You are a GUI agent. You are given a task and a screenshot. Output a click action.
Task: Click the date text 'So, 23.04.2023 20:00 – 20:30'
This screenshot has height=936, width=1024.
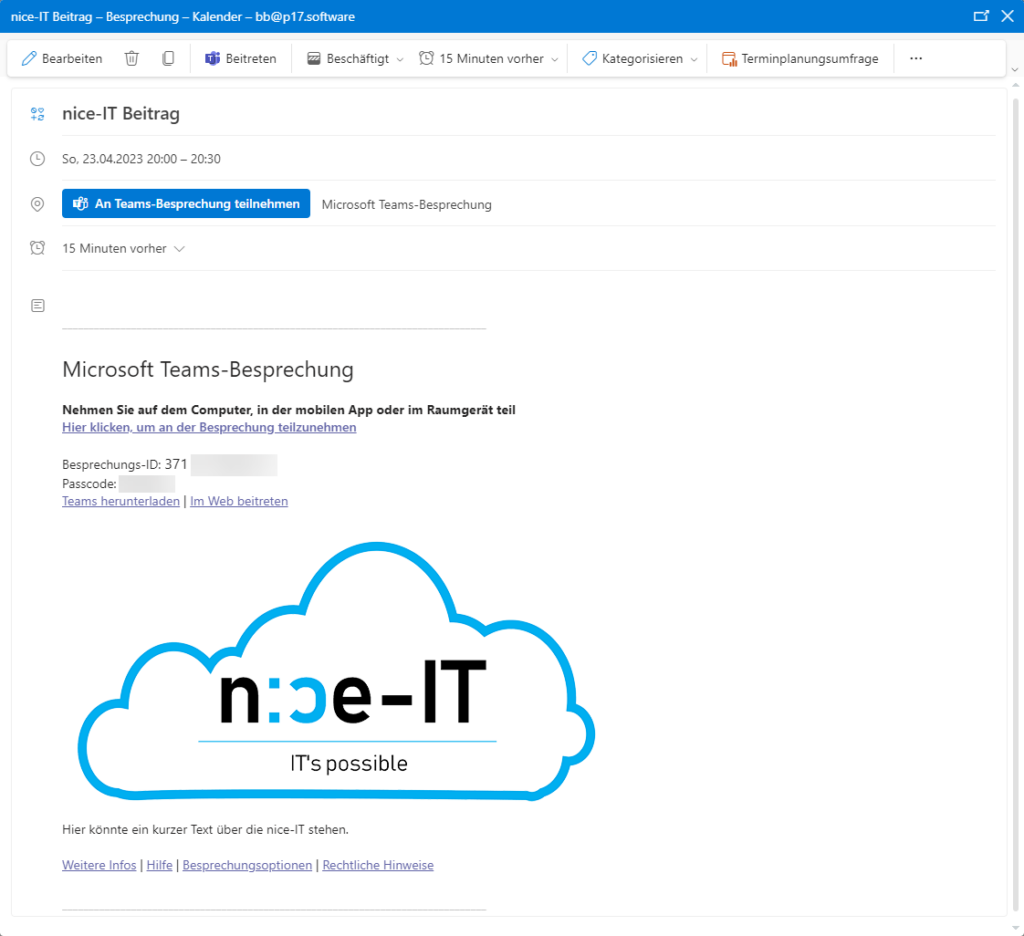(141, 159)
